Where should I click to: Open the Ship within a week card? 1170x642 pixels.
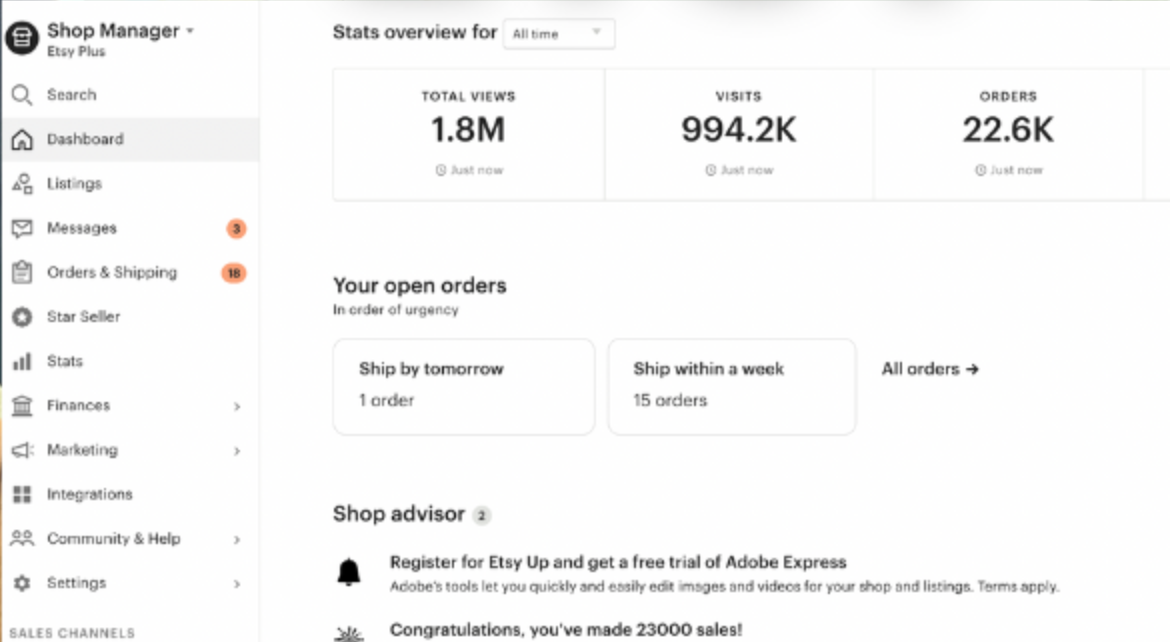point(732,387)
